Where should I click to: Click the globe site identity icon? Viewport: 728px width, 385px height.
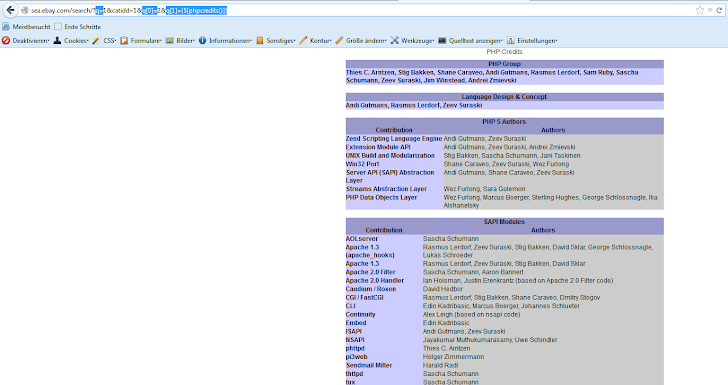point(25,10)
